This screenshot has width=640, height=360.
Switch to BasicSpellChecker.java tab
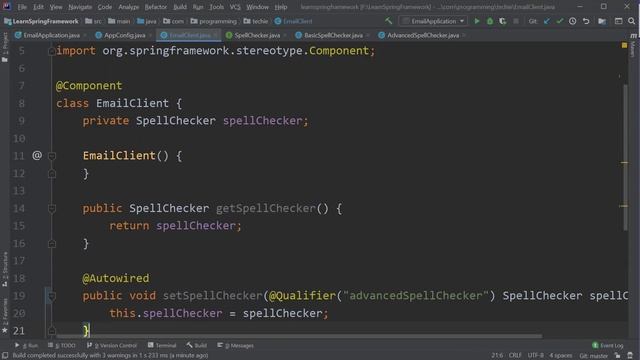coord(333,35)
